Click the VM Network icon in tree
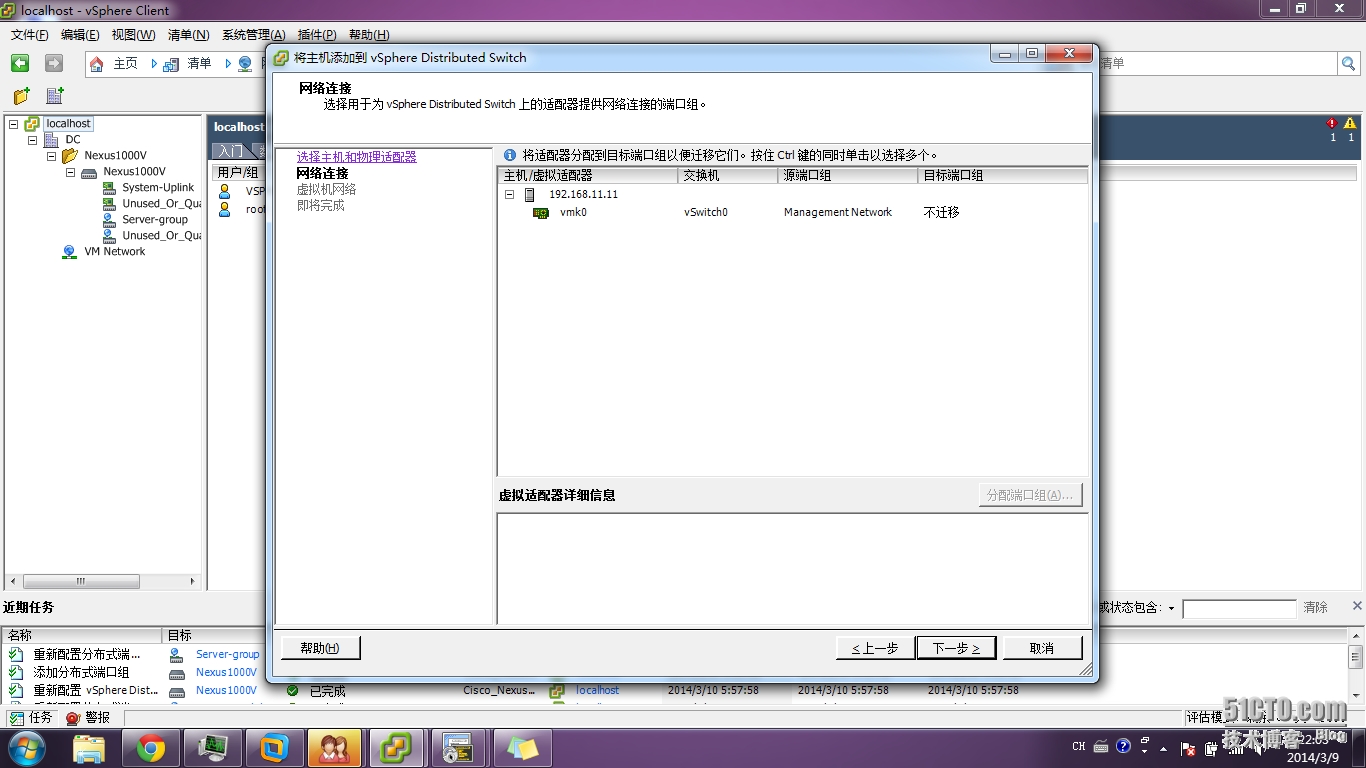1366x768 pixels. [x=70, y=252]
